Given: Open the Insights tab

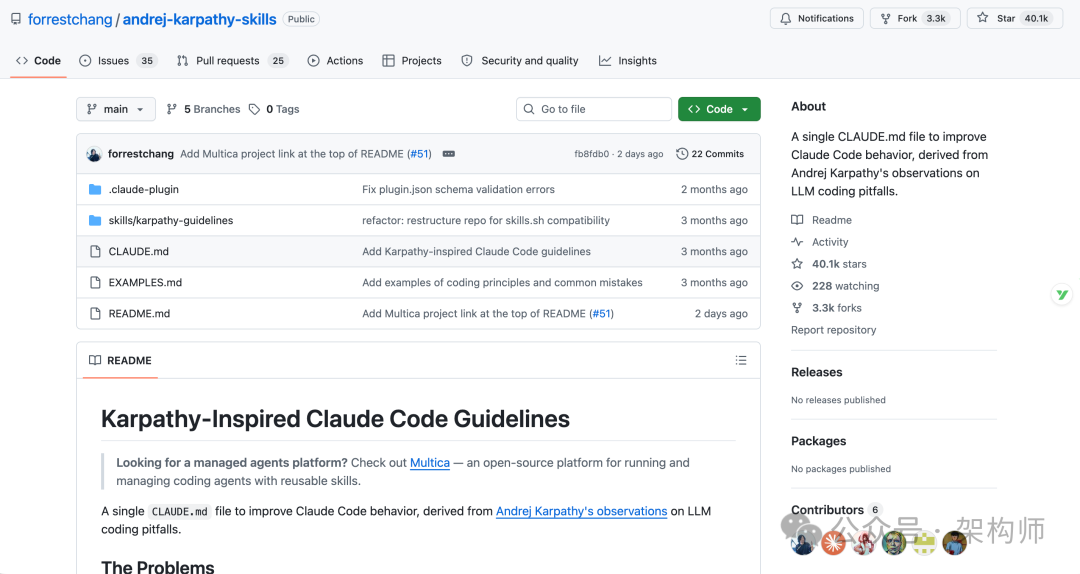Looking at the screenshot, I should (x=627, y=61).
